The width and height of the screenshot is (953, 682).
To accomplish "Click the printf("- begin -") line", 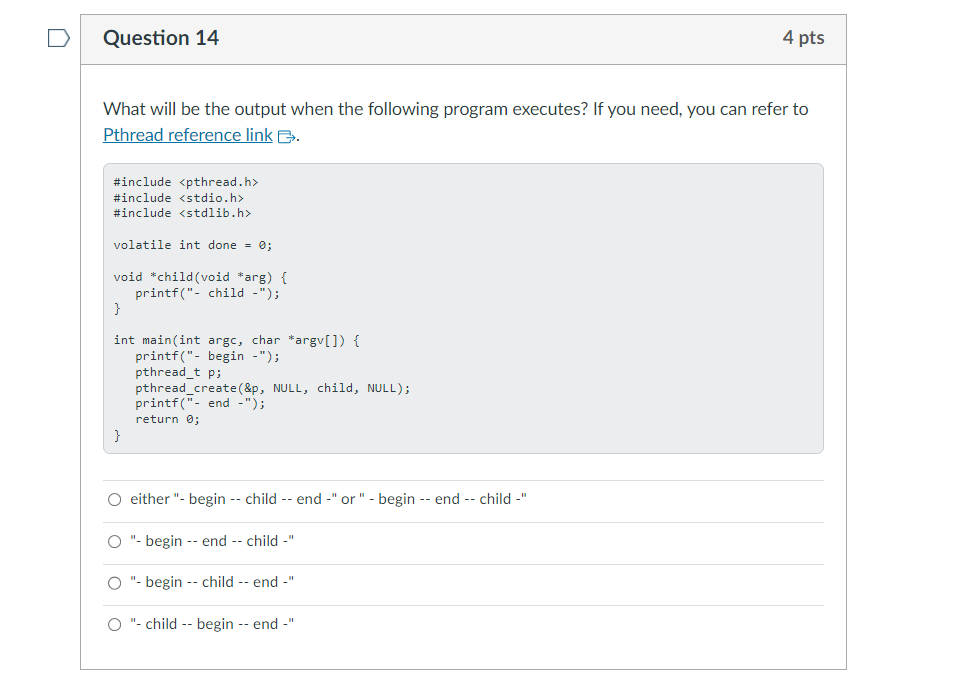I will pos(207,356).
